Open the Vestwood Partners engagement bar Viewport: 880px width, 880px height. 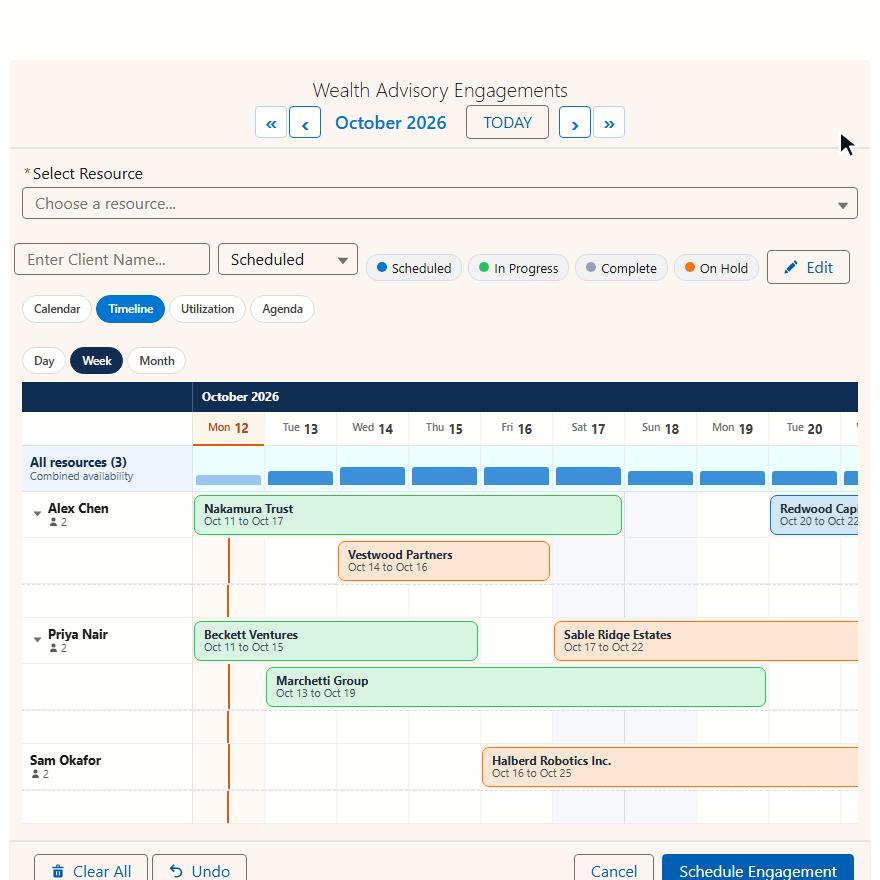443,561
